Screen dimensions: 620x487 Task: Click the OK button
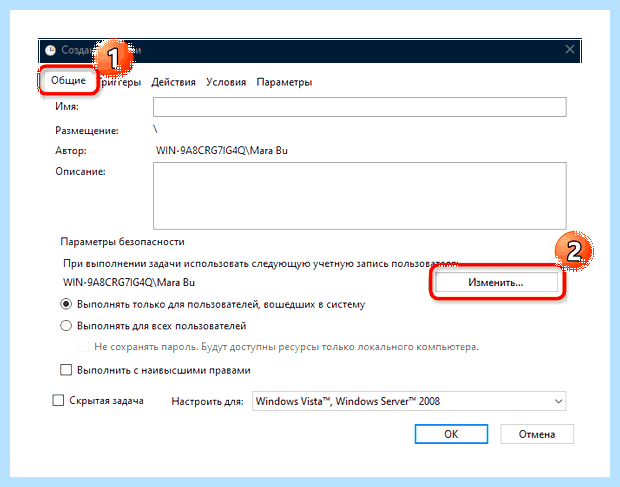(451, 434)
